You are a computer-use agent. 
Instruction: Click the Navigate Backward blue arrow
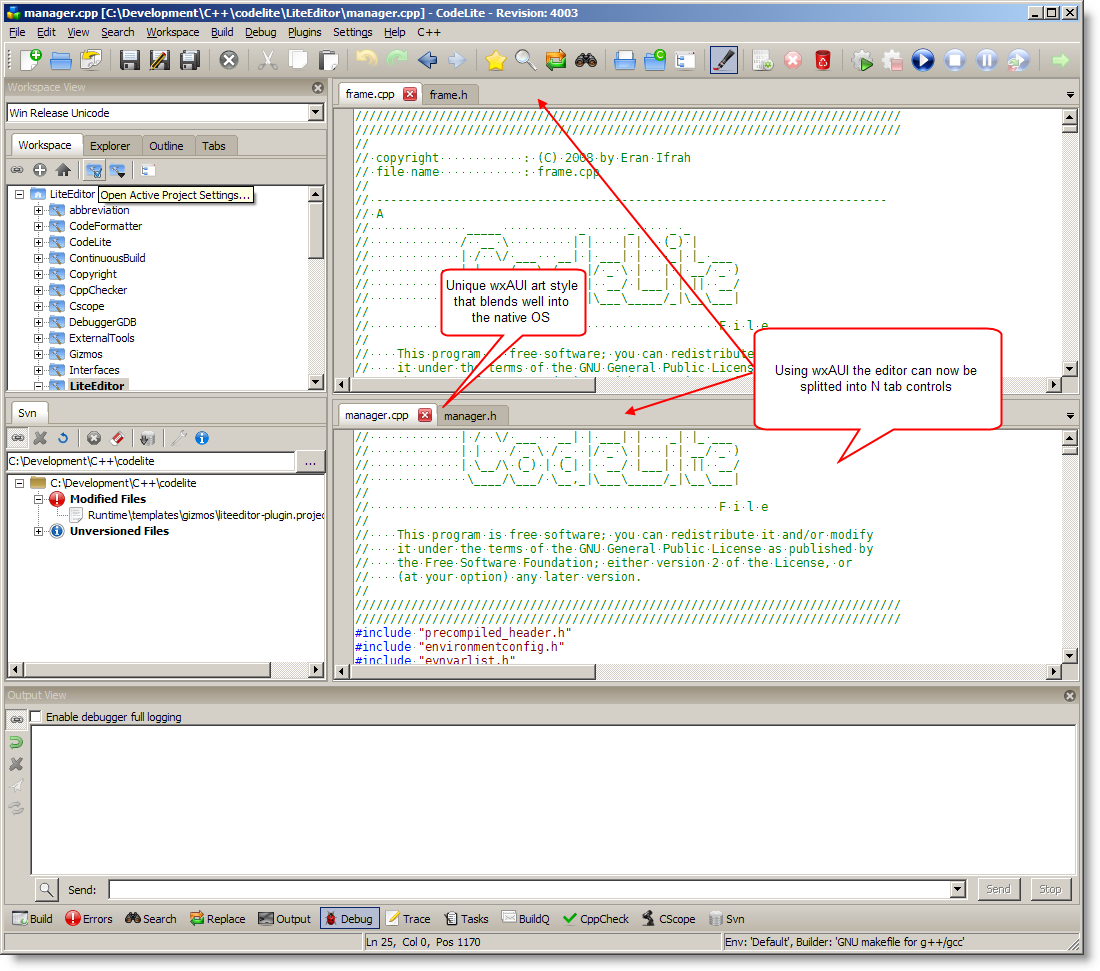(427, 60)
